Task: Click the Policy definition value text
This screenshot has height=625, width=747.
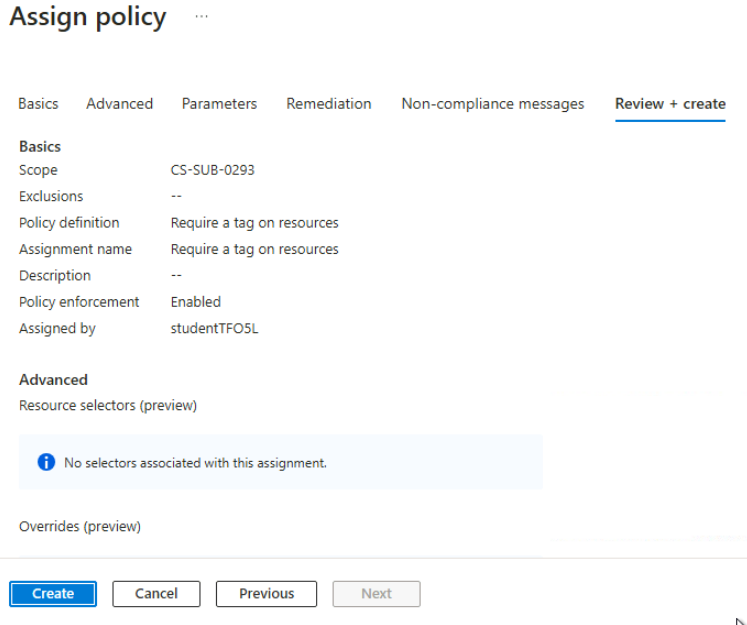Action: [x=254, y=223]
